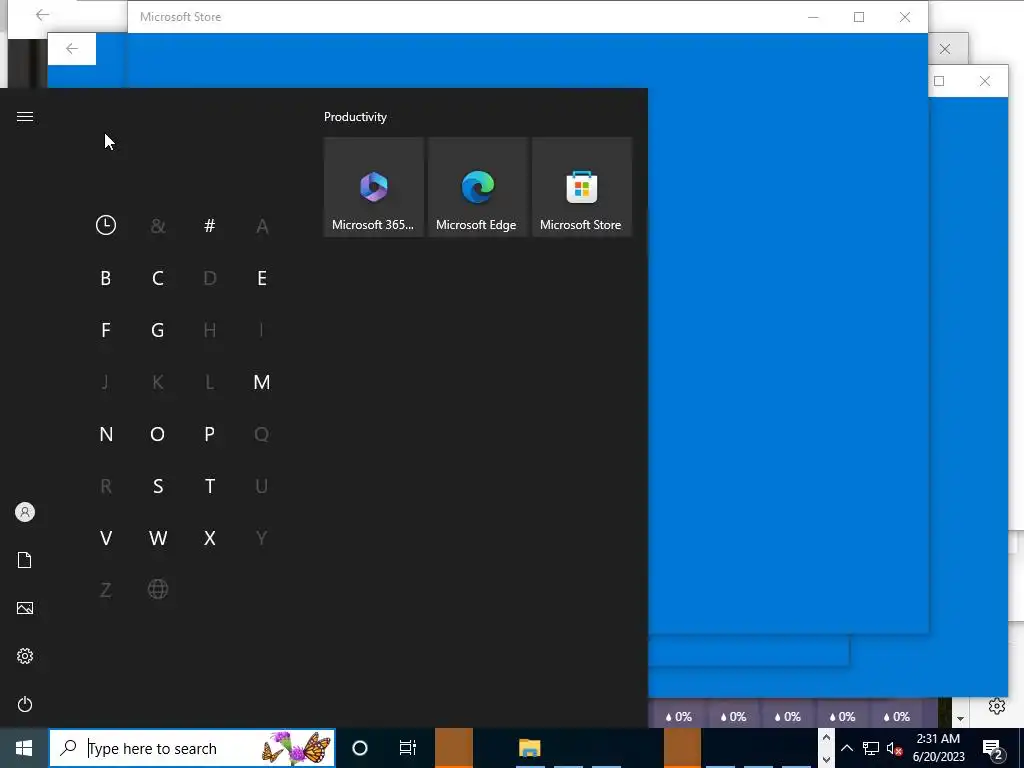The height and width of the screenshot is (768, 1024).
Task: Open File Explorer from the taskbar
Action: (530, 748)
